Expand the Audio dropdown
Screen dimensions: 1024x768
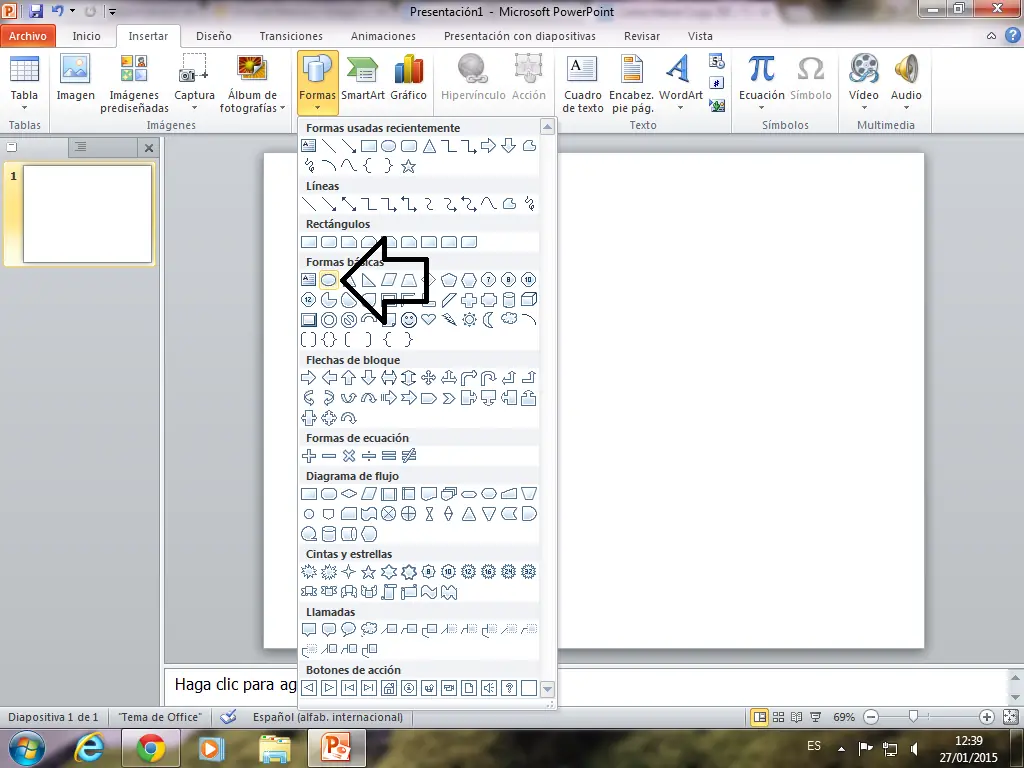tap(906, 108)
